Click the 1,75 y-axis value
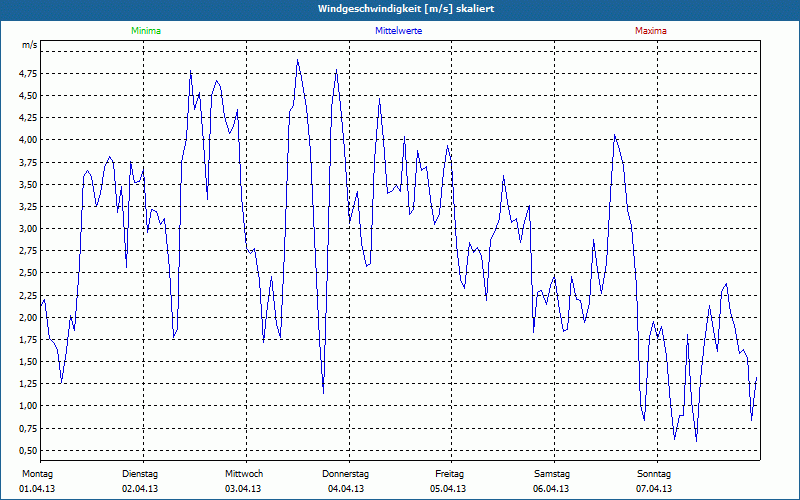 tap(29, 339)
